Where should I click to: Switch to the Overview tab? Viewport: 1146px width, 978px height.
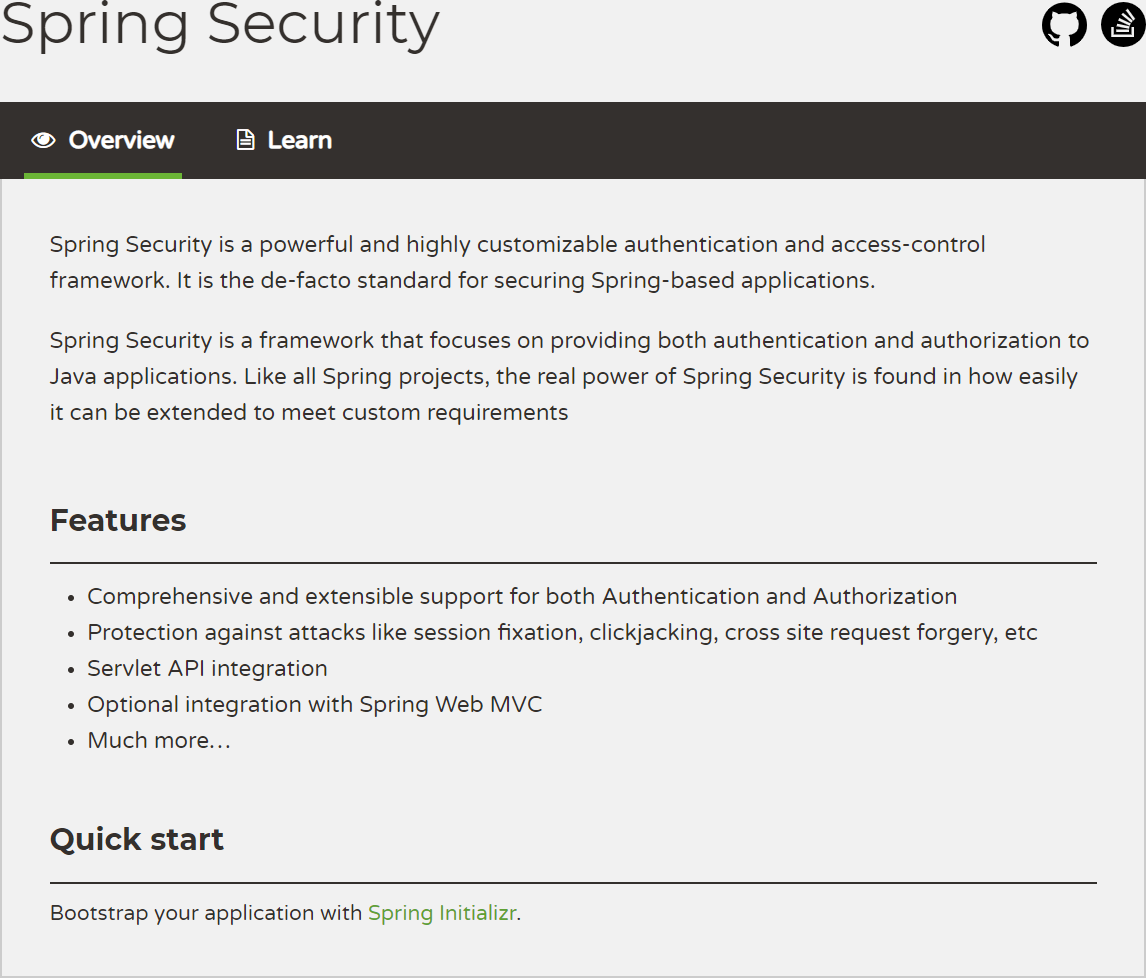(121, 140)
